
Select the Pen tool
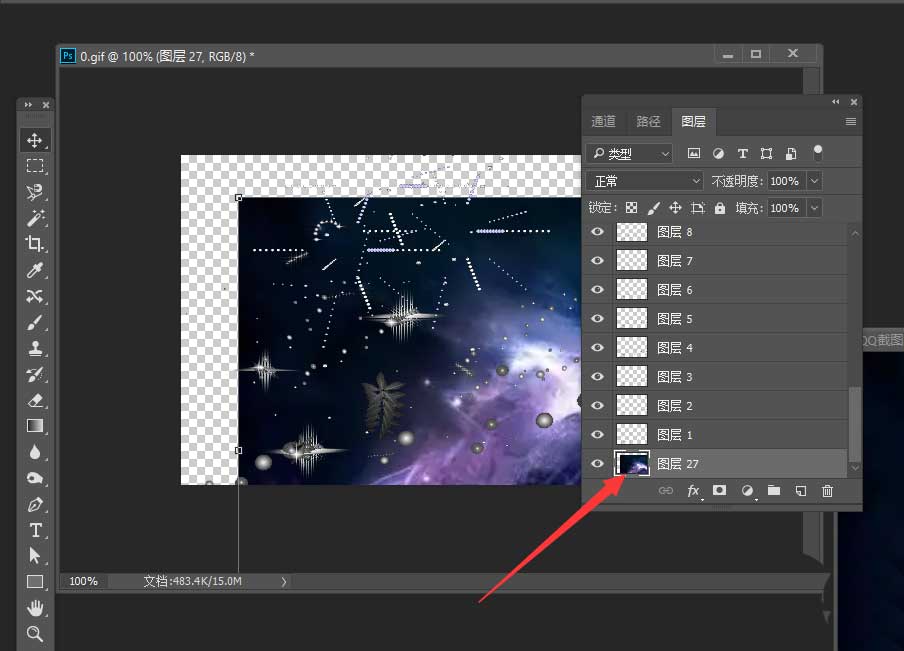[x=35, y=505]
